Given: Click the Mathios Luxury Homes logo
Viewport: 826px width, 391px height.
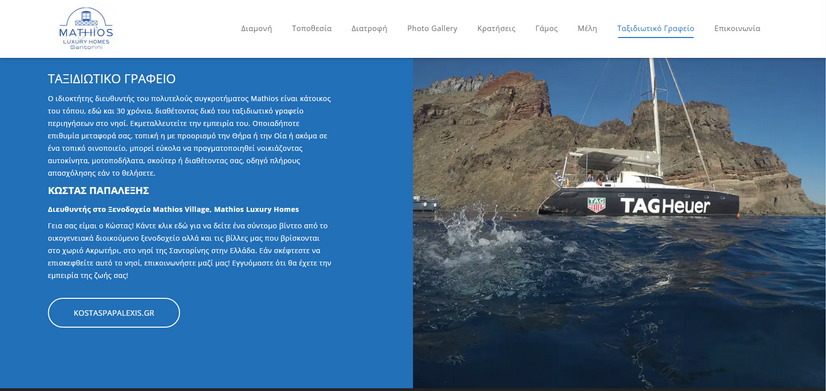Looking at the screenshot, I should click(86, 29).
